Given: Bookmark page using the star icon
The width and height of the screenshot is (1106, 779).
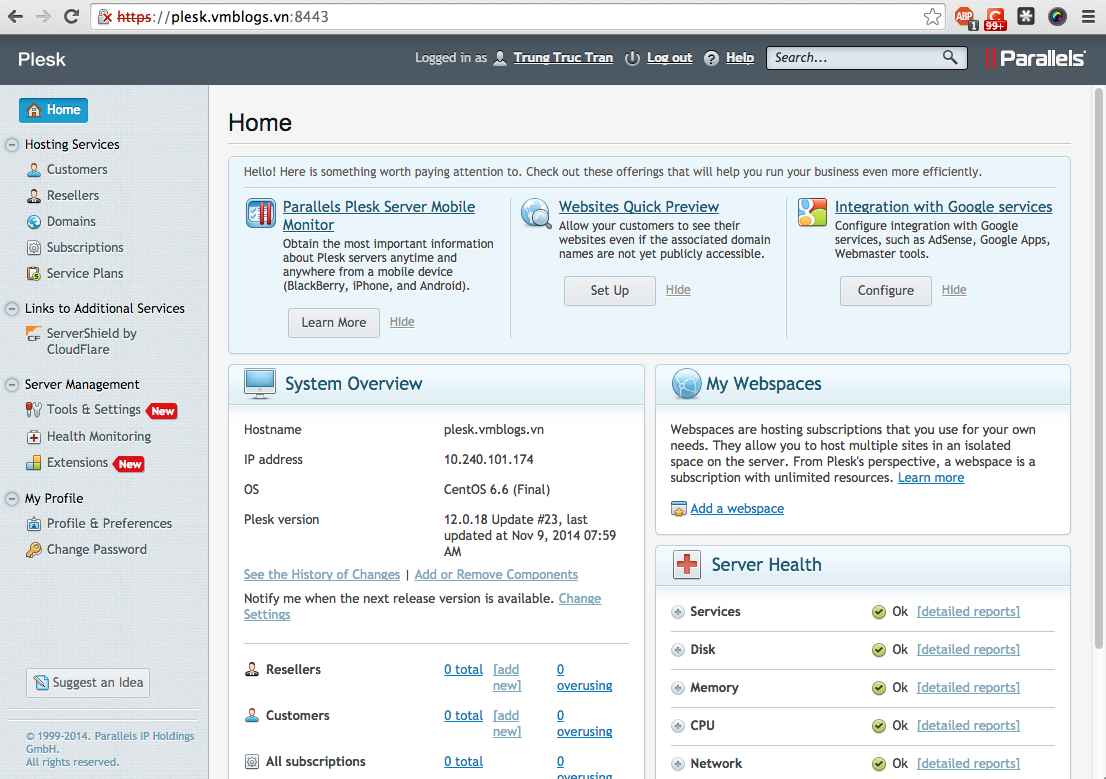Looking at the screenshot, I should (x=932, y=17).
